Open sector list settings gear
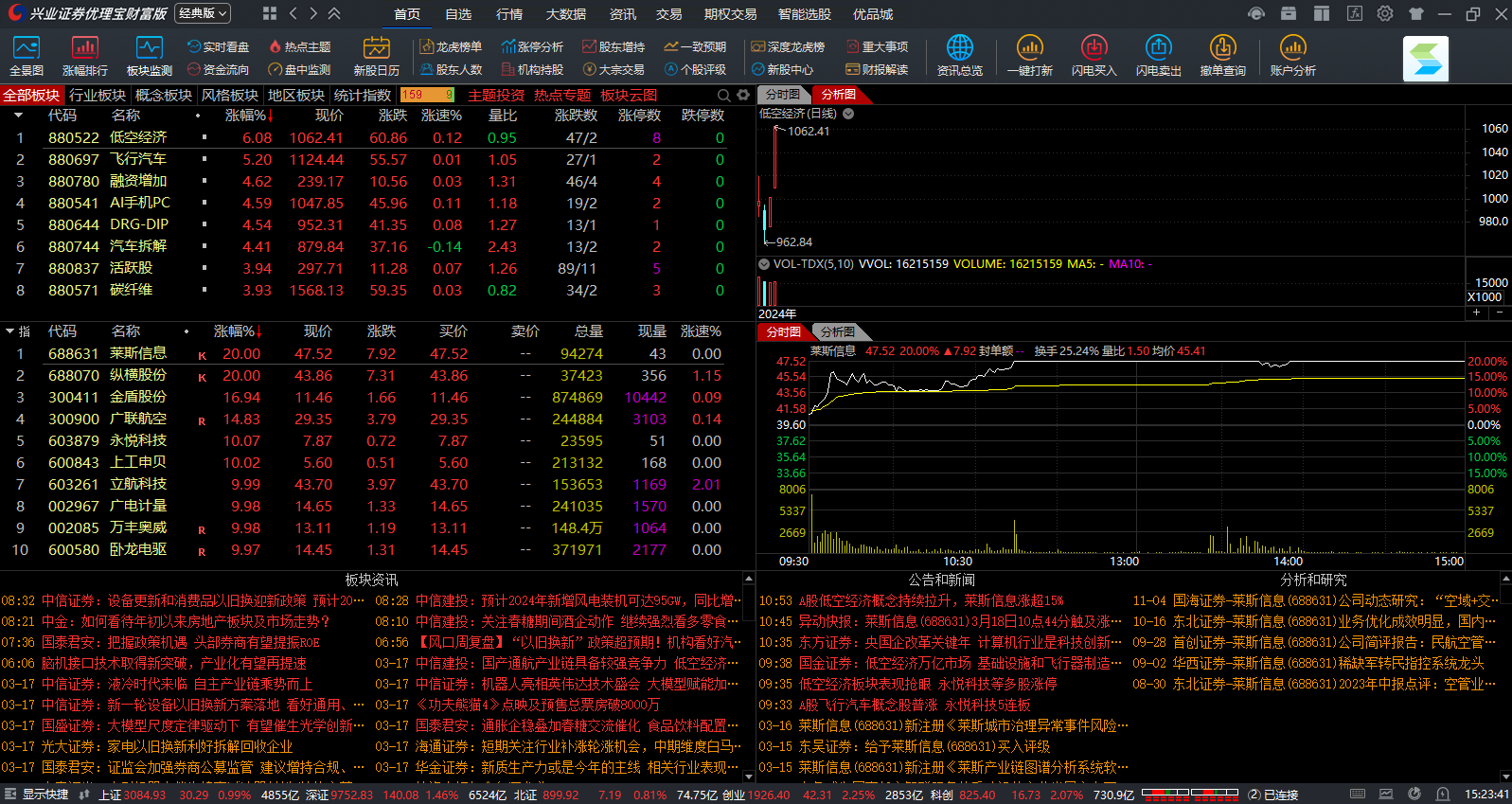Viewport: 1512px width, 804px height. click(x=743, y=95)
